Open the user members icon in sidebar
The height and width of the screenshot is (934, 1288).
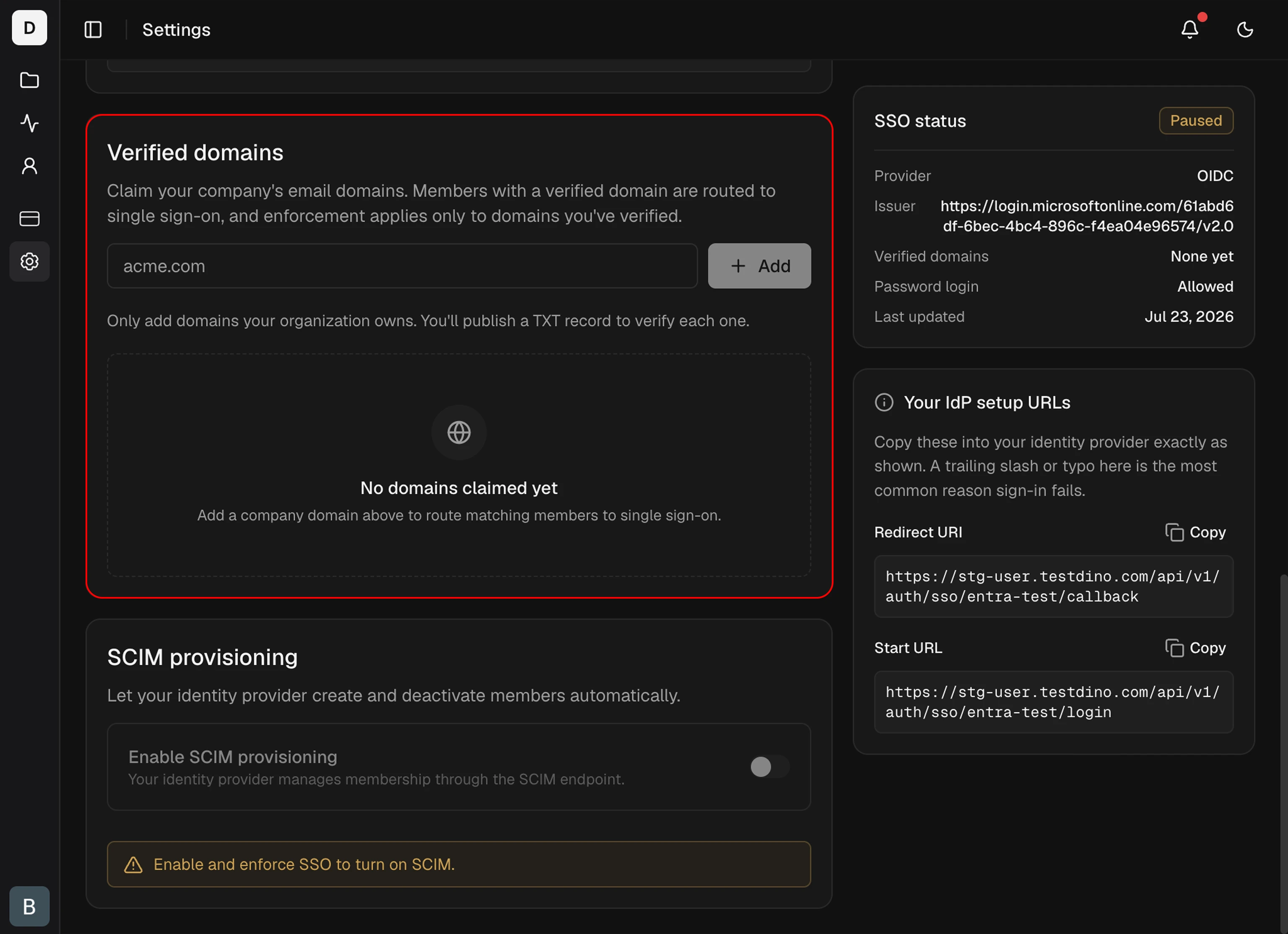29,166
